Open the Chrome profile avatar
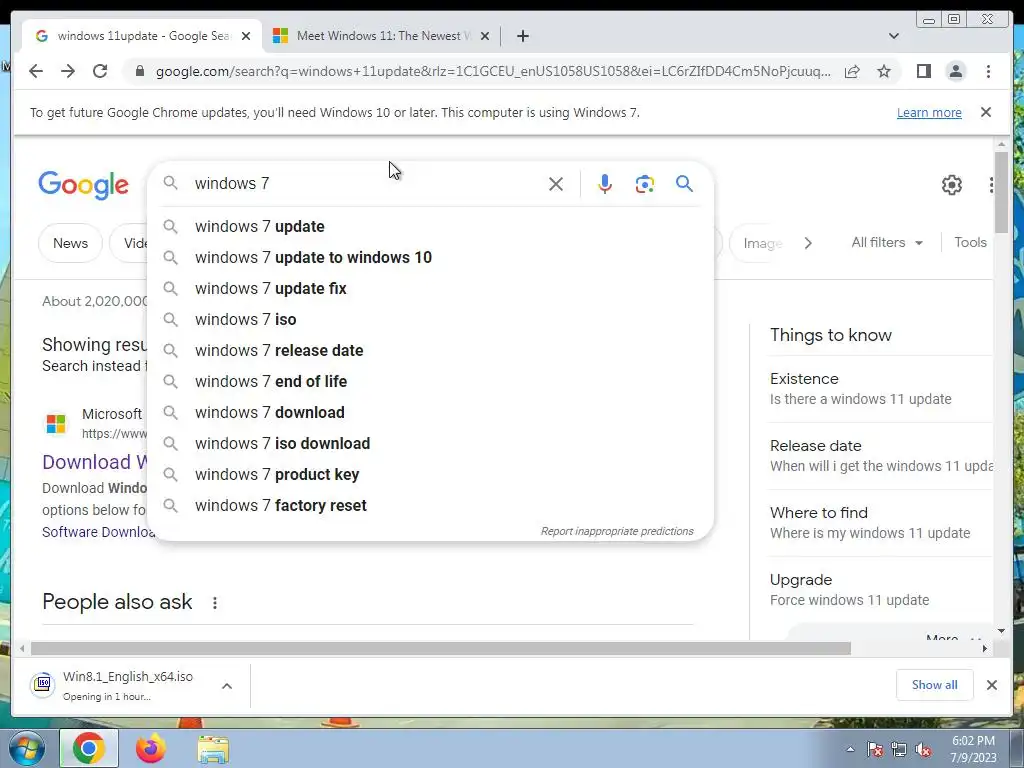Viewport: 1024px width, 768px height. [x=956, y=71]
